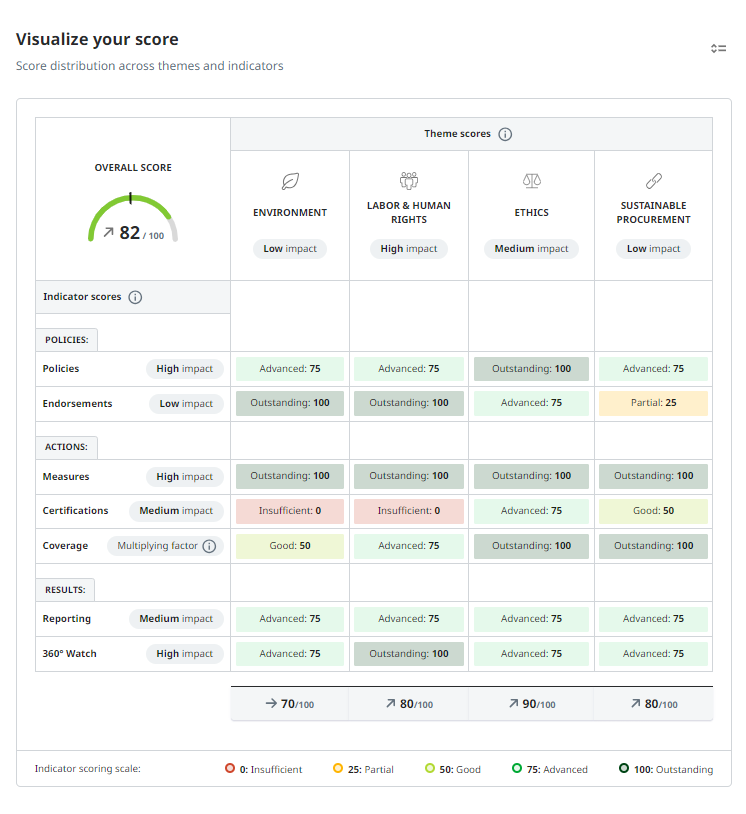The width and height of the screenshot is (746, 814).
Task: Select the Ethics balance-scale icon
Action: coord(531,181)
